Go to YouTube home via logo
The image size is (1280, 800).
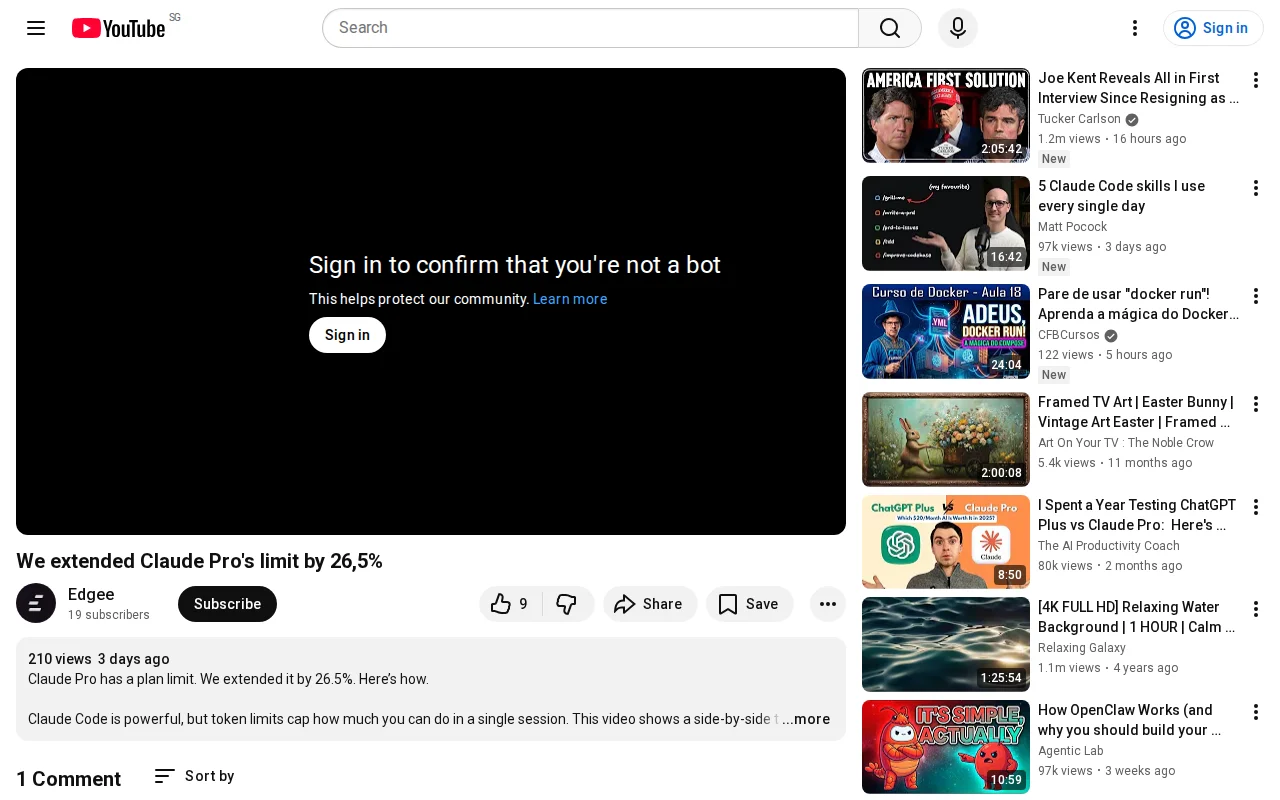click(118, 28)
